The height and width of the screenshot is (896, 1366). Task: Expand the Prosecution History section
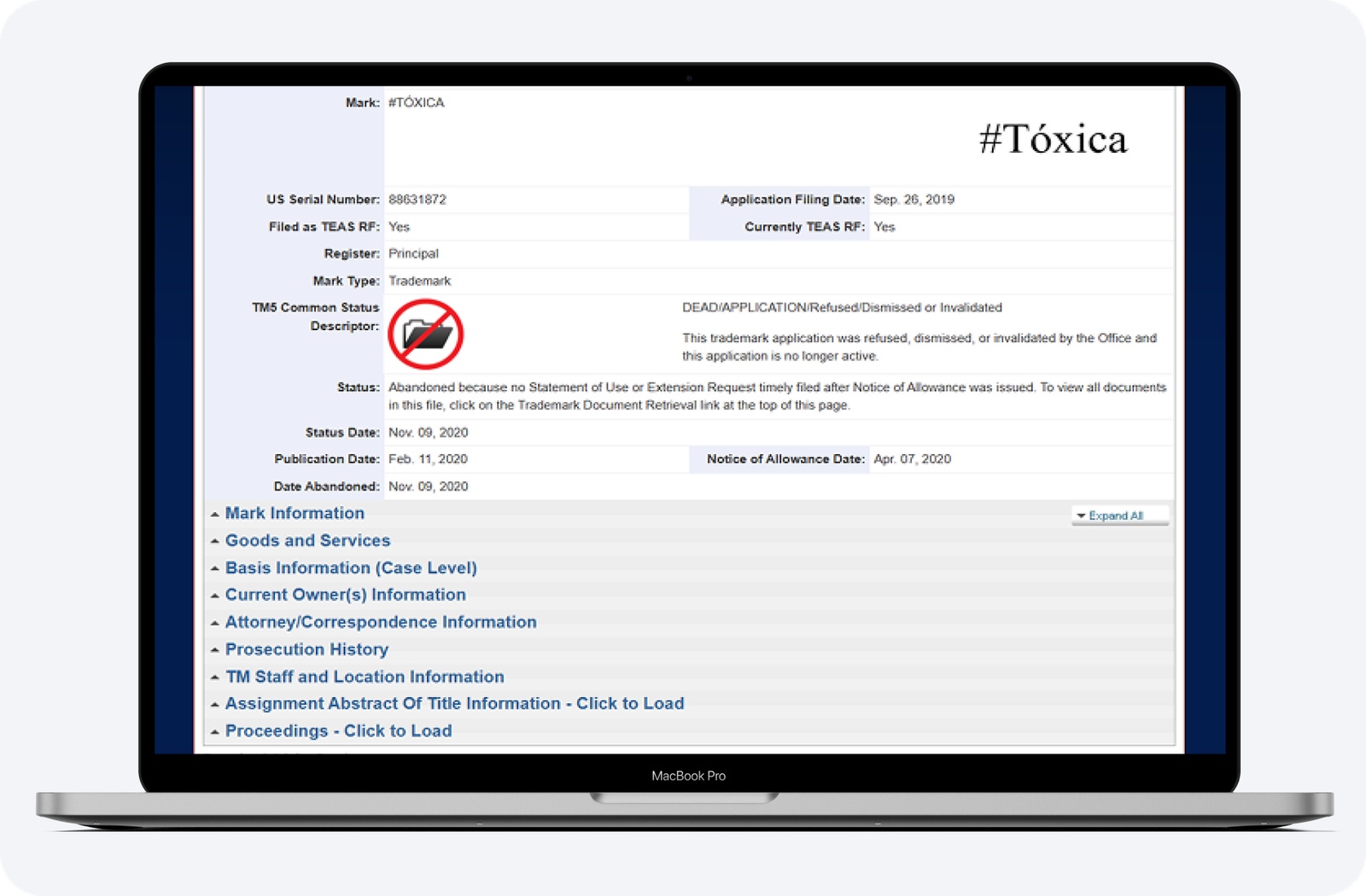point(306,649)
